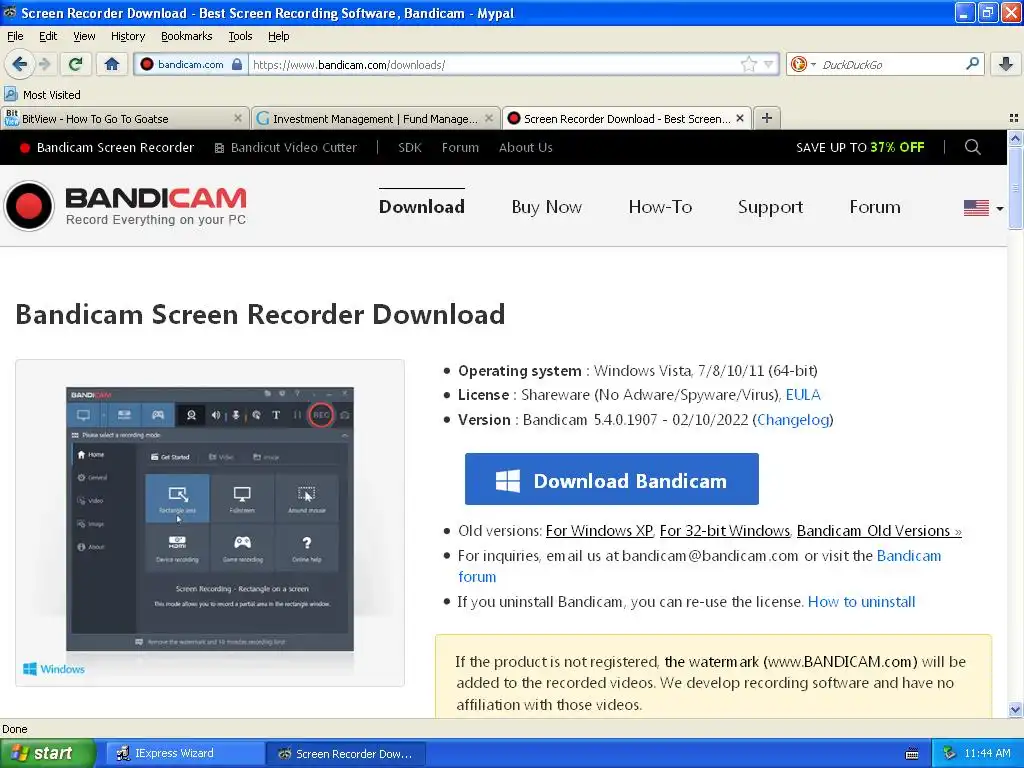Click the vertical scrollbar thumb
The height and width of the screenshot is (768, 1024).
(x=1015, y=188)
